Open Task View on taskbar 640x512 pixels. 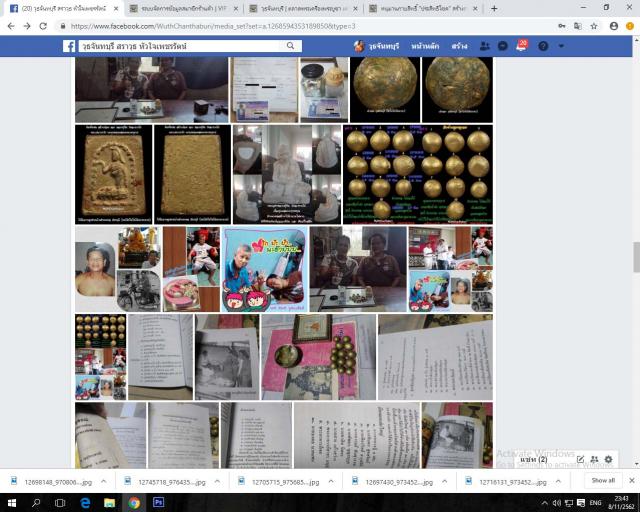pos(60,503)
